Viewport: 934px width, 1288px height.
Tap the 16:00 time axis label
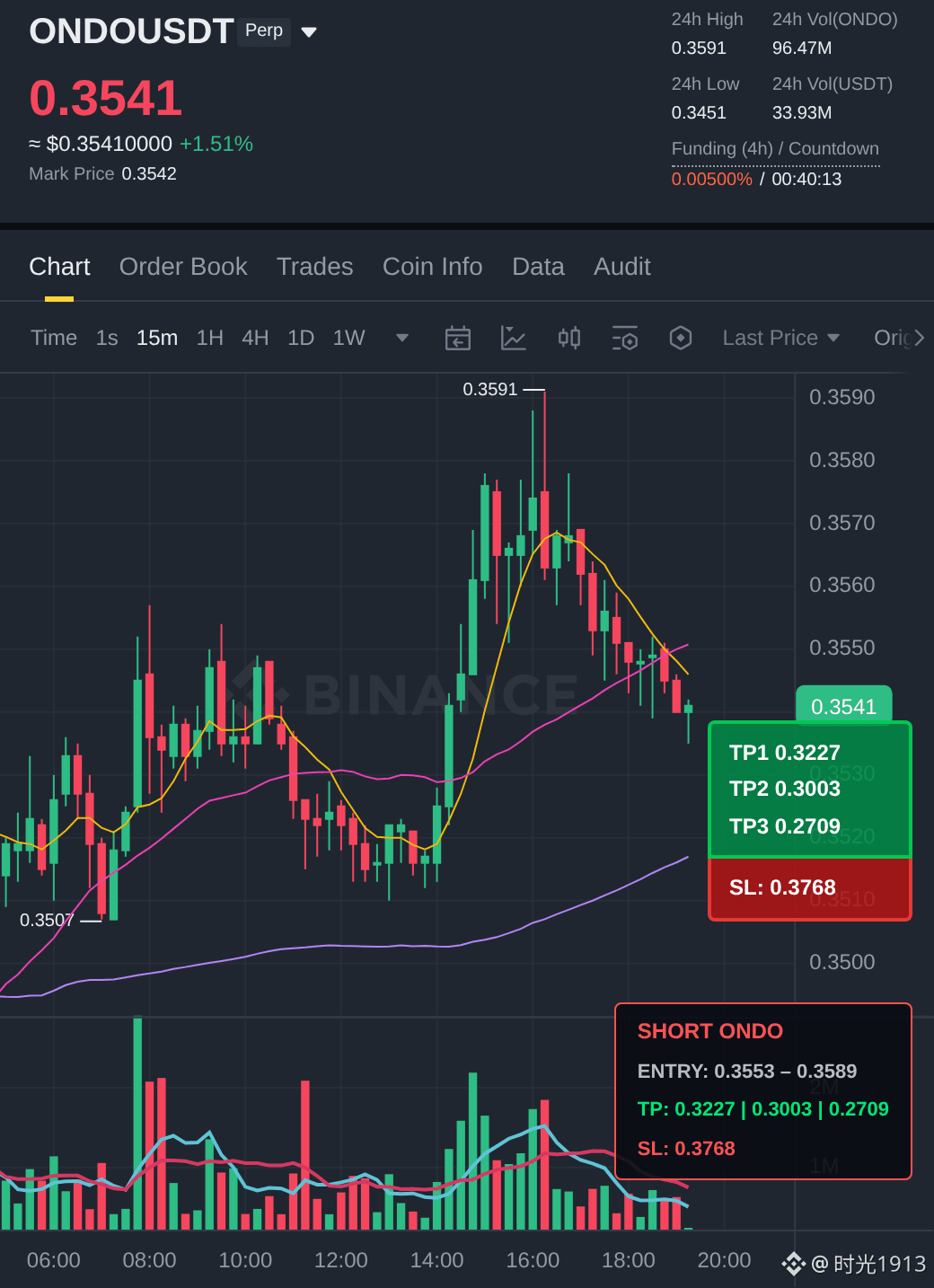[533, 1260]
